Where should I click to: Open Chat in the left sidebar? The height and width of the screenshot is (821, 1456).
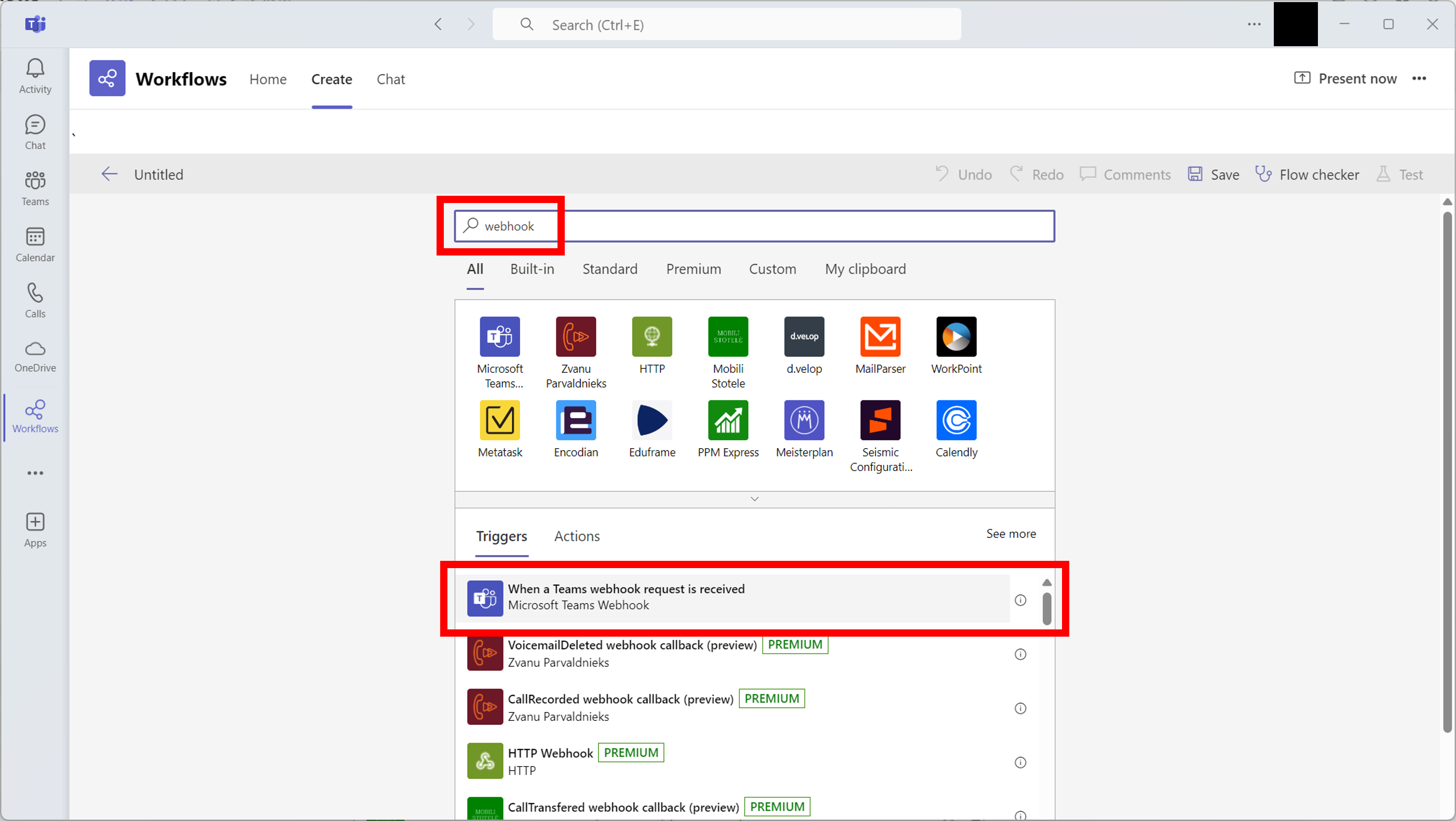[35, 132]
